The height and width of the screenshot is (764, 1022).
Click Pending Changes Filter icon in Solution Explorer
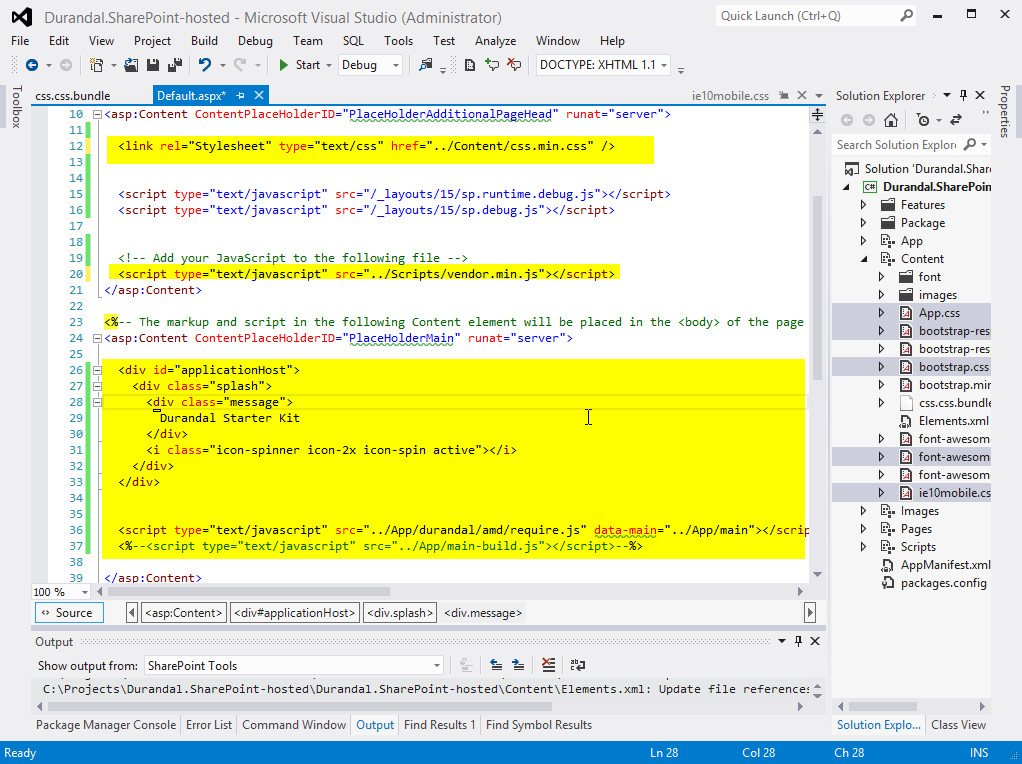point(923,120)
